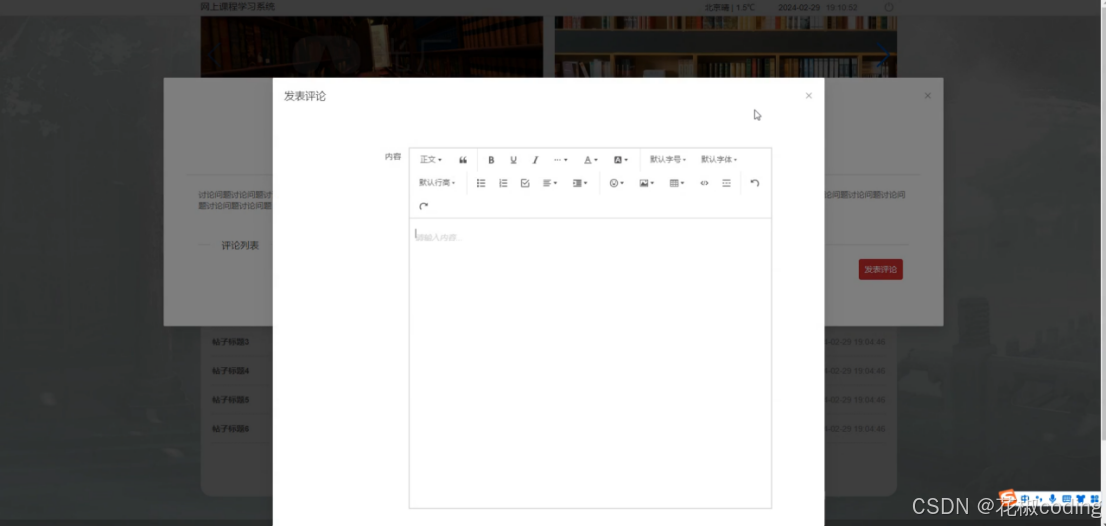Image resolution: width=1106 pixels, height=527 pixels.
Task: Click the red 发表评论 button
Action: (880, 269)
